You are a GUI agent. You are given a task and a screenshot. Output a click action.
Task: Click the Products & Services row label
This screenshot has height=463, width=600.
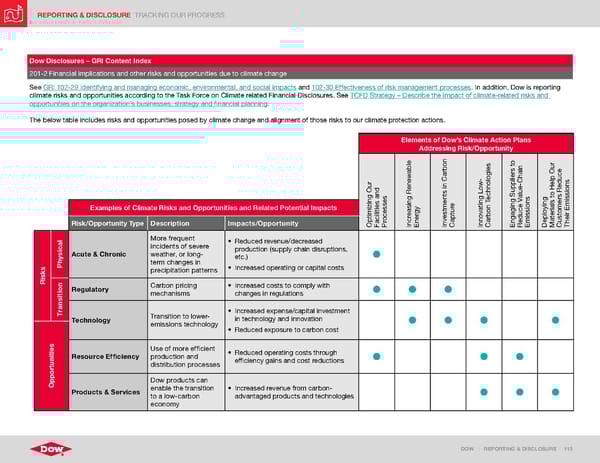[x=105, y=392]
